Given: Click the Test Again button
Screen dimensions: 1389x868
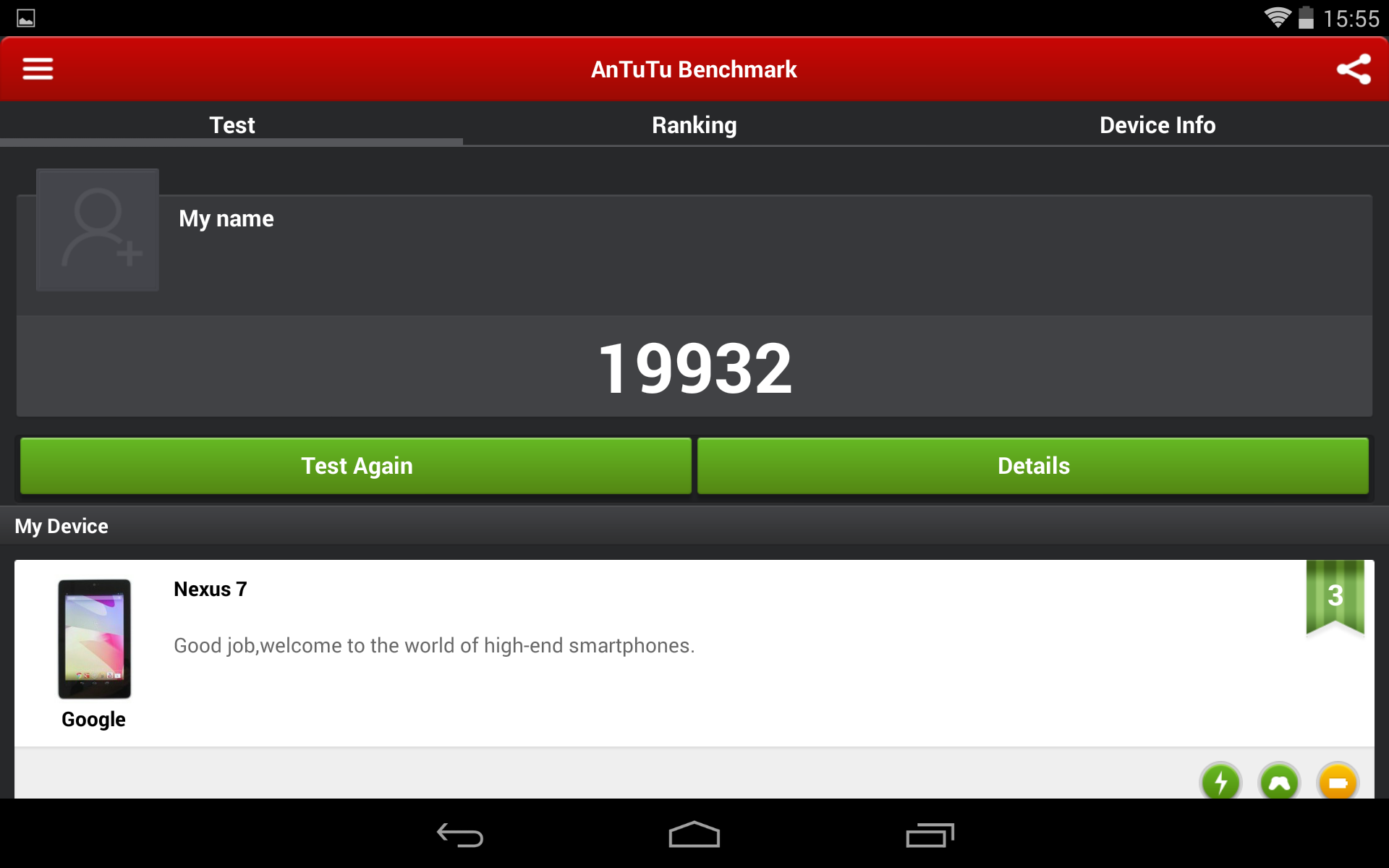Looking at the screenshot, I should 355,465.
